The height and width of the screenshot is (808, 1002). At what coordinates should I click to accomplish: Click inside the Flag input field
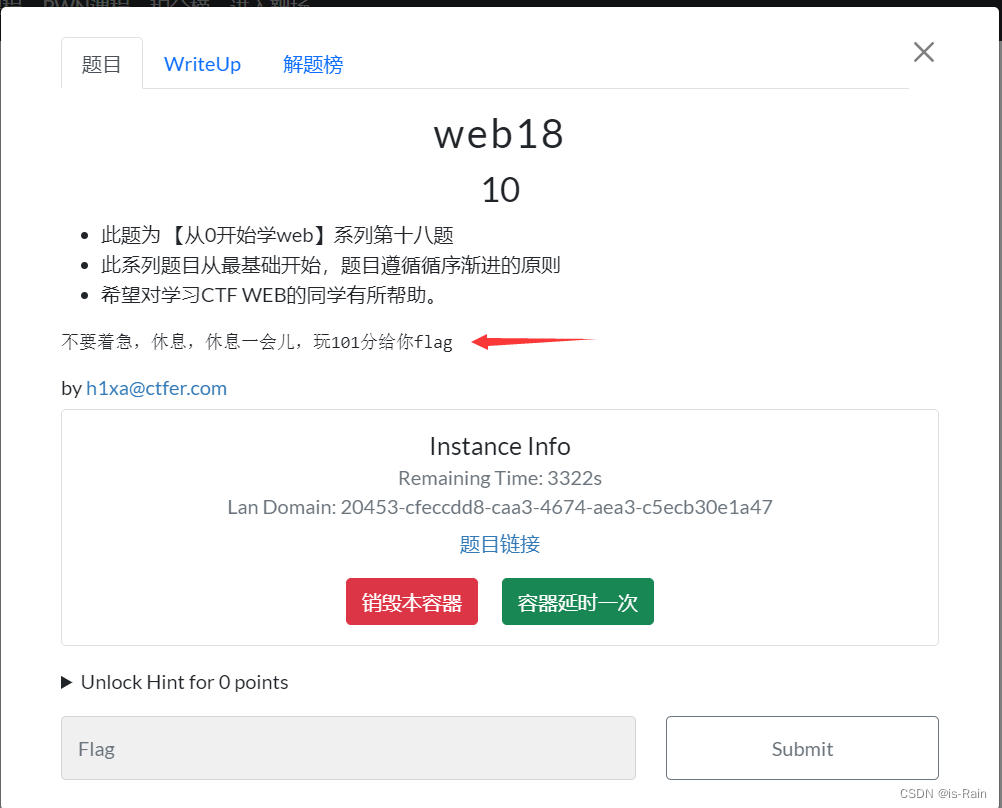(349, 748)
